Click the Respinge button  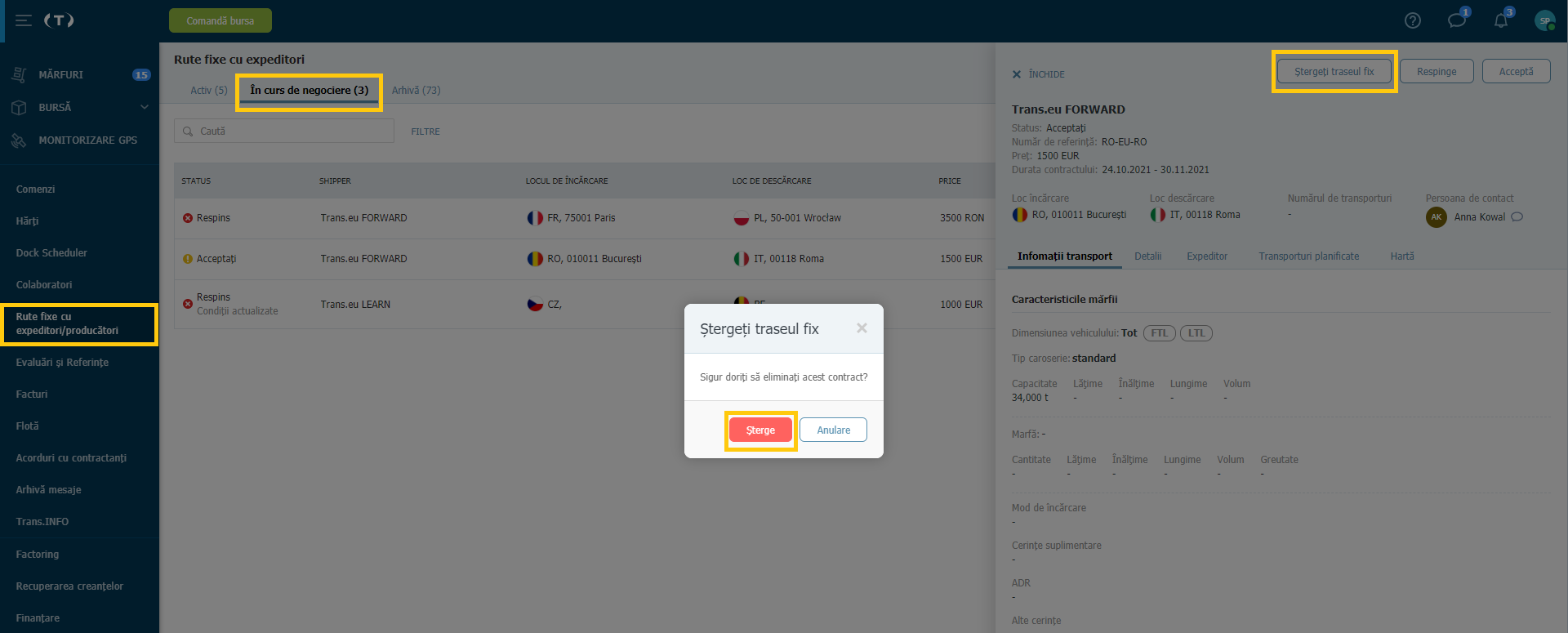coord(1437,71)
